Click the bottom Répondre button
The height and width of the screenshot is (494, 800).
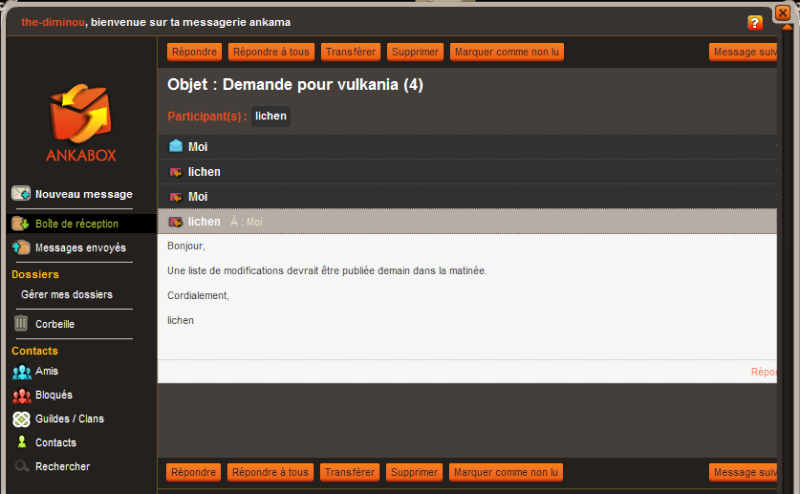(193, 473)
